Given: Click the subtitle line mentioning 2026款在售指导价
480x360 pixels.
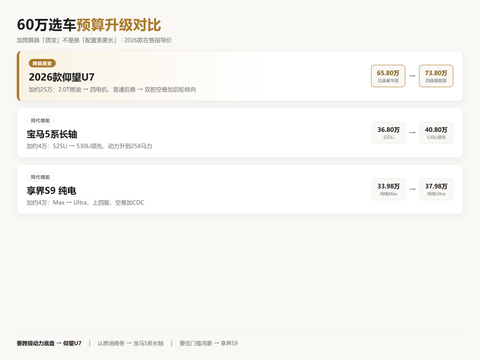Looking at the screenshot, I should pos(94,40).
